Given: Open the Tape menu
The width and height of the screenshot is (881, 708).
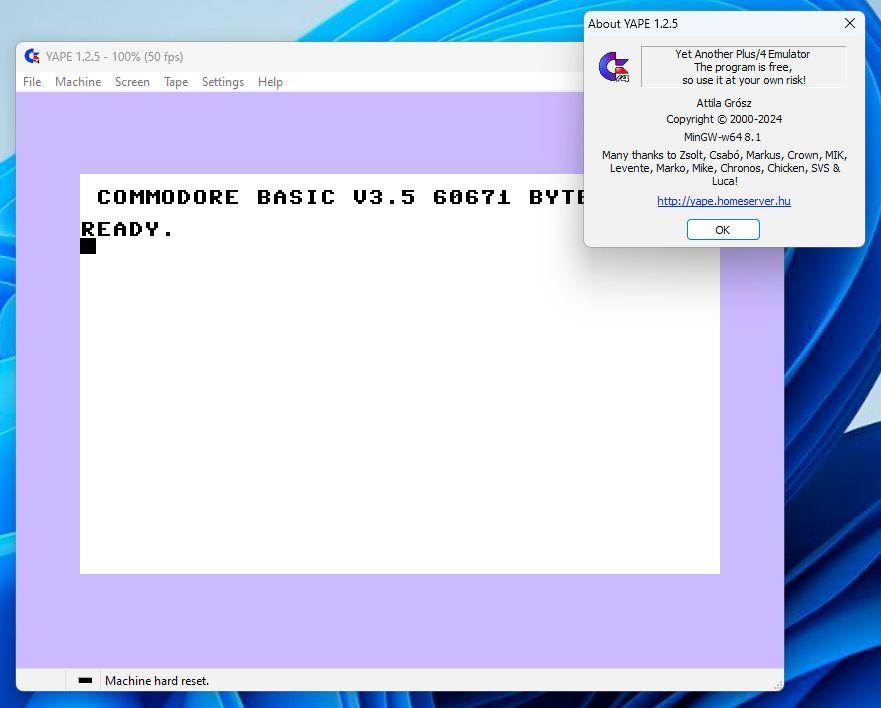Looking at the screenshot, I should tap(176, 82).
